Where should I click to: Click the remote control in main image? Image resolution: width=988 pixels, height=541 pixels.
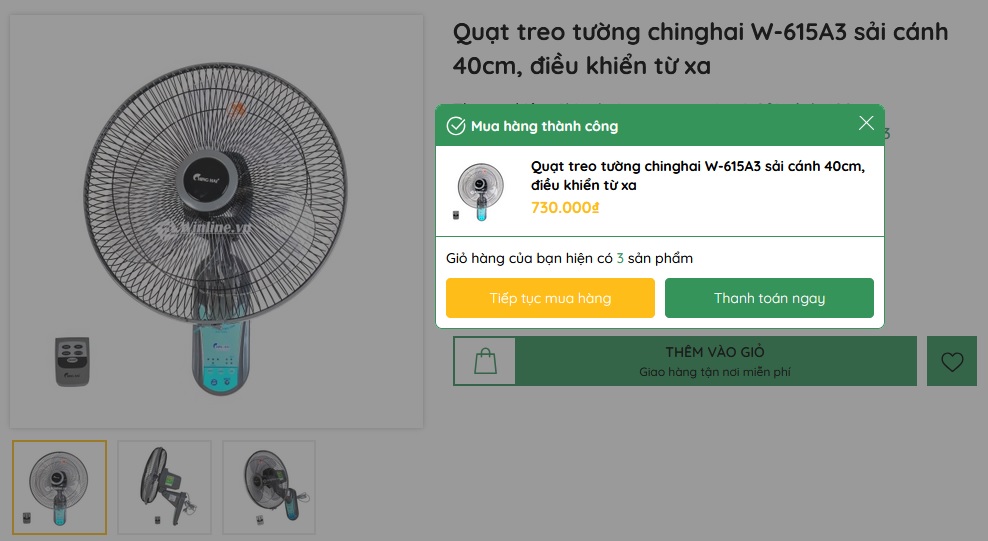(x=80, y=361)
